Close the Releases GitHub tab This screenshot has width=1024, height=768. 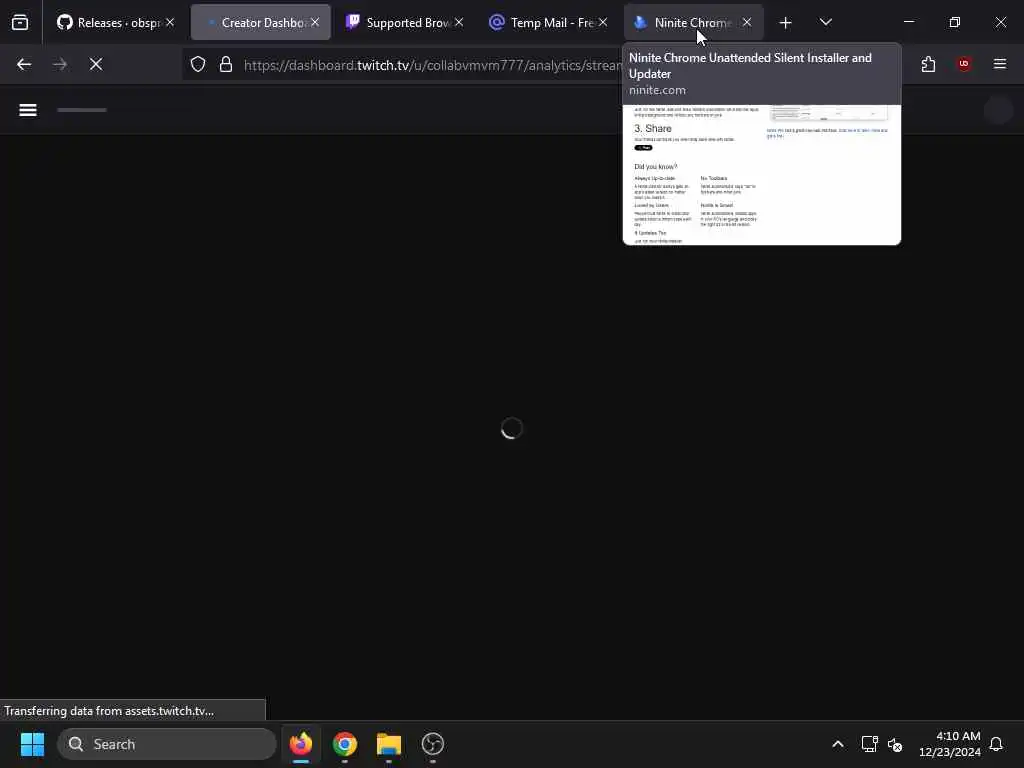coord(170,22)
